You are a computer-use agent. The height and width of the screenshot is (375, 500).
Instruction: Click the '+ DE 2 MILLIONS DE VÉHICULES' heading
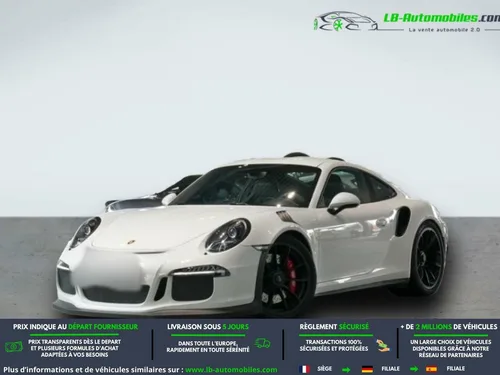pos(449,327)
